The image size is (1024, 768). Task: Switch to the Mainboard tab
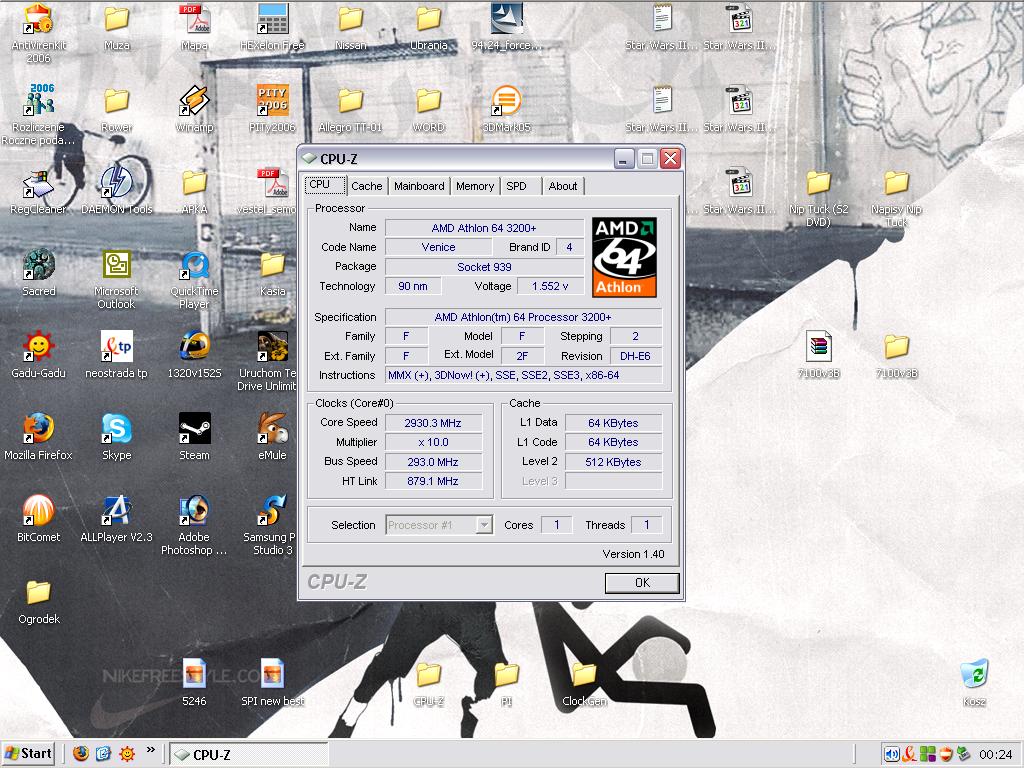[419, 186]
